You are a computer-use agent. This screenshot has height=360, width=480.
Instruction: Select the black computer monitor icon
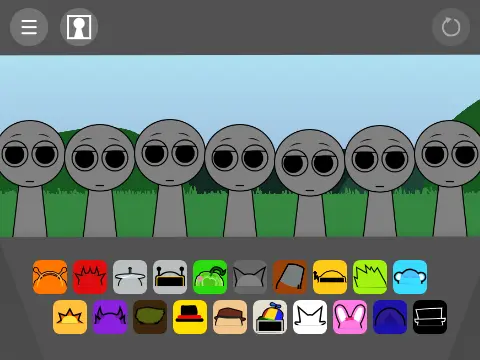[430, 317]
